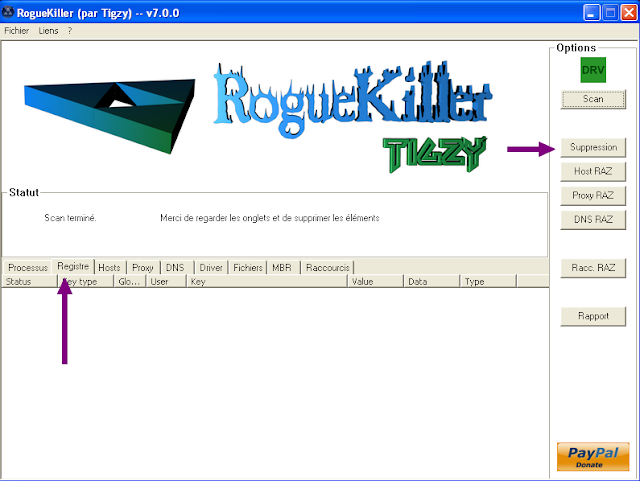Click the PayPal Donate button
This screenshot has width=640, height=481.
(593, 457)
